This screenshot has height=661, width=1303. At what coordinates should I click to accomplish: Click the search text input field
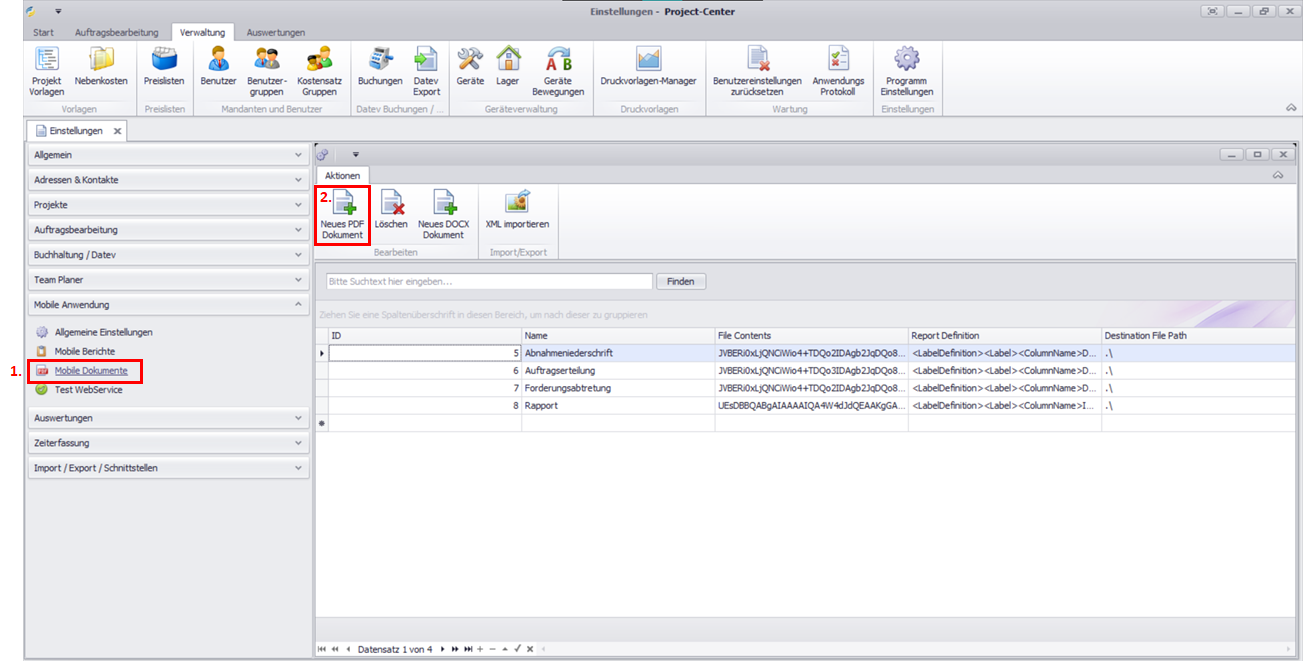coord(488,282)
